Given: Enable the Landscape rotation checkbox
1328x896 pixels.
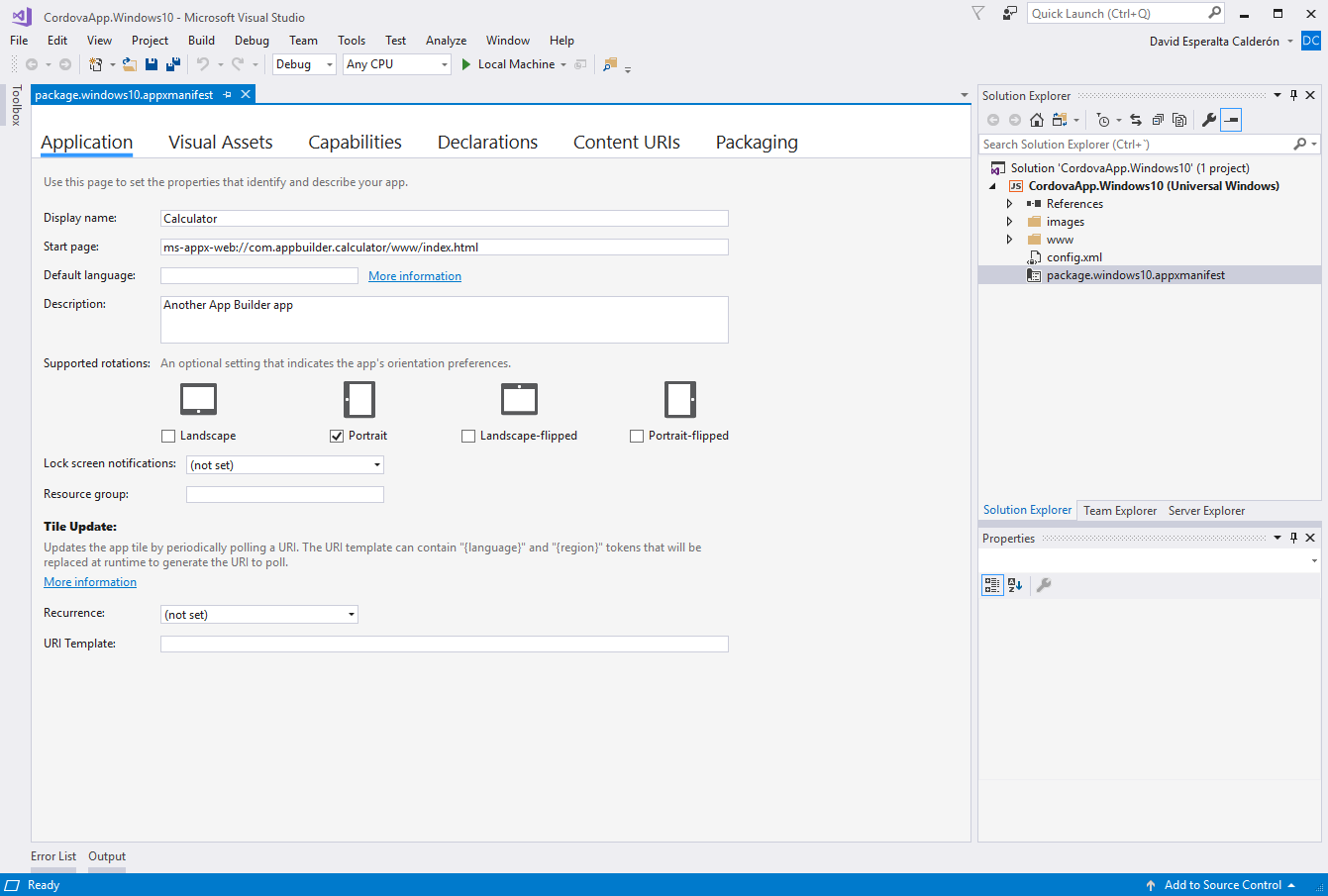Looking at the screenshot, I should click(x=168, y=436).
